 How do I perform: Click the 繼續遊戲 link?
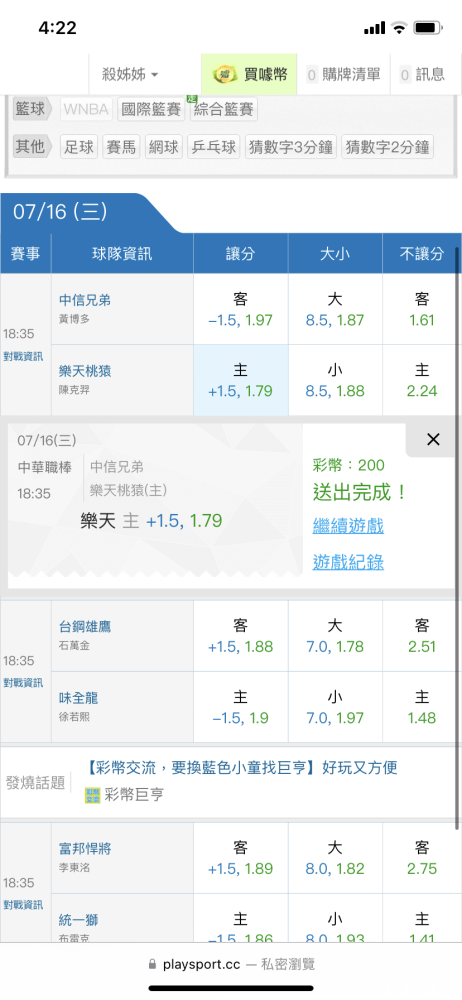tap(348, 526)
